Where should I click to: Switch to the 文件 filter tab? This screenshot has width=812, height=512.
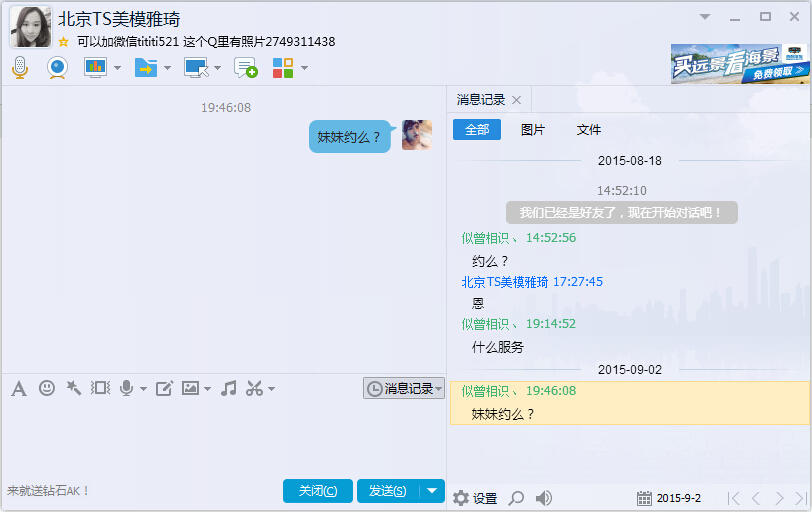[x=589, y=129]
